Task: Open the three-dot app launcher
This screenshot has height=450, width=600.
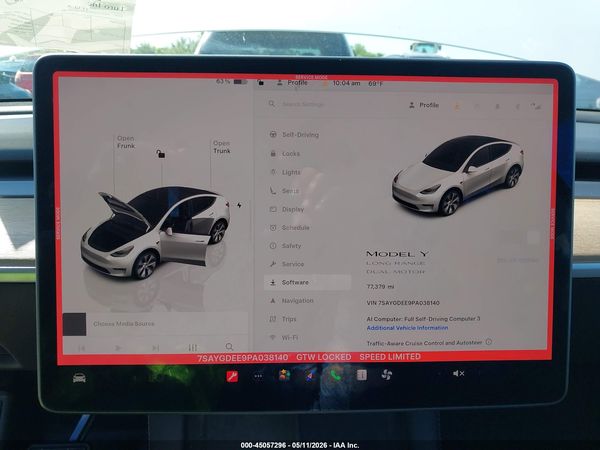Action: [258, 376]
